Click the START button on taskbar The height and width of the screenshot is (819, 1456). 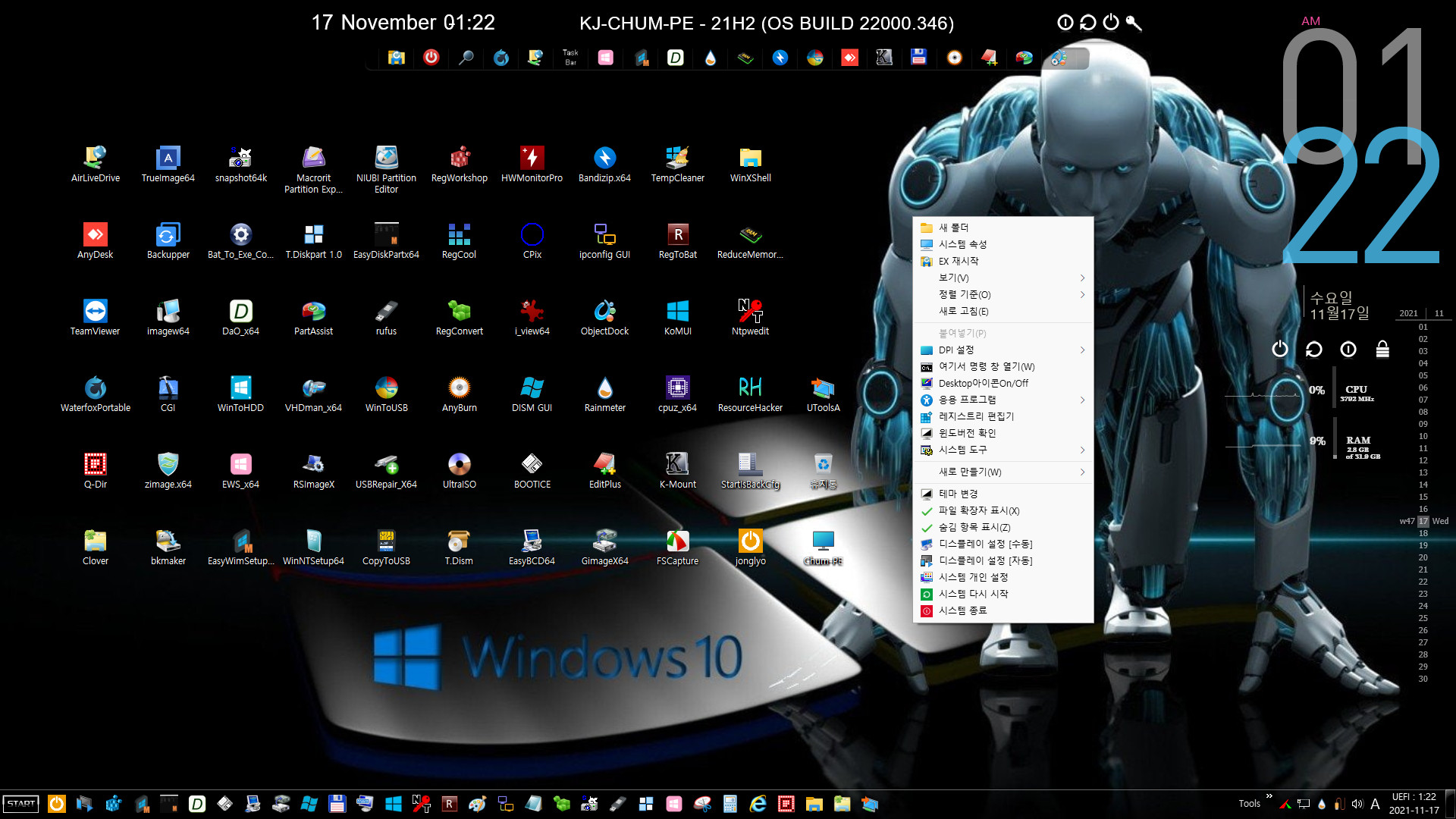tap(21, 804)
